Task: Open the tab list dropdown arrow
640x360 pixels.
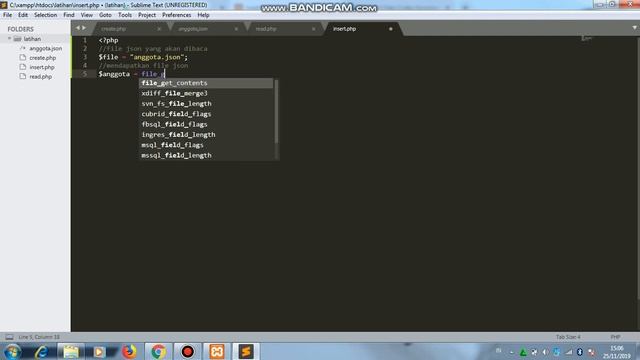Action: (x=634, y=28)
